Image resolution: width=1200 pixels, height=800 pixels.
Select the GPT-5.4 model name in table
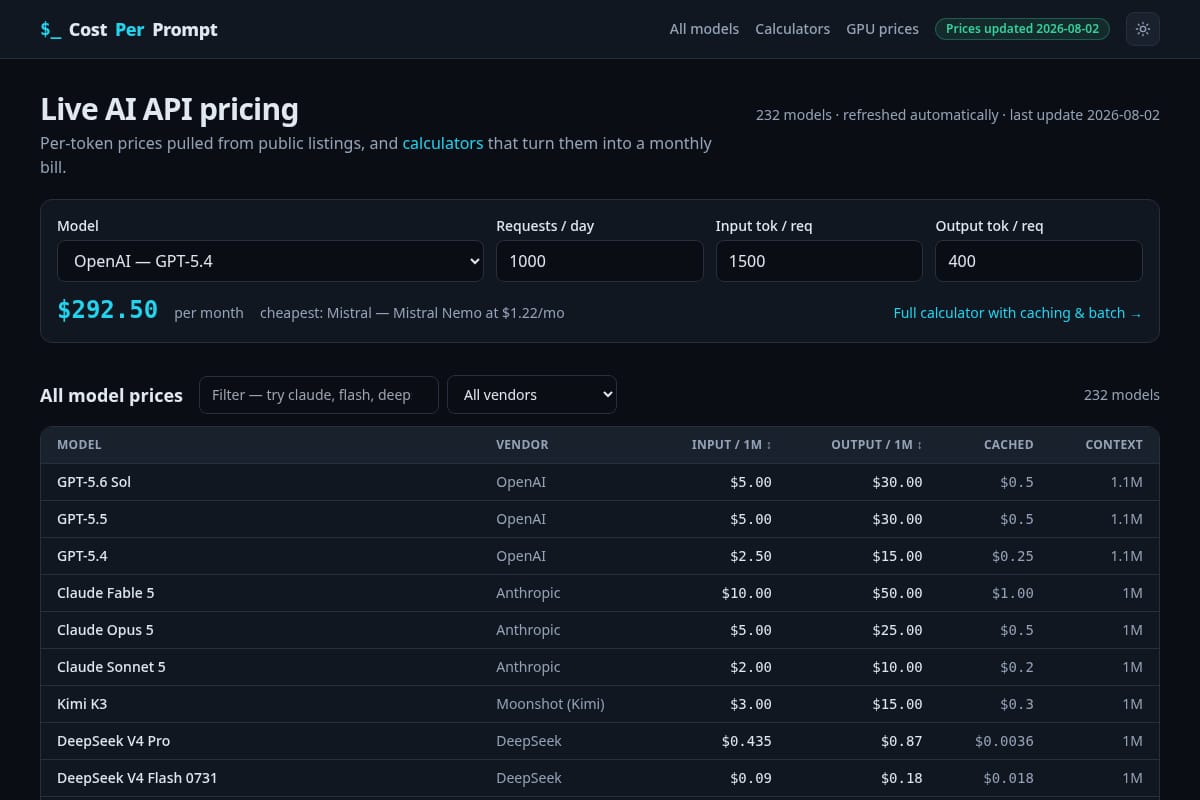[82, 556]
